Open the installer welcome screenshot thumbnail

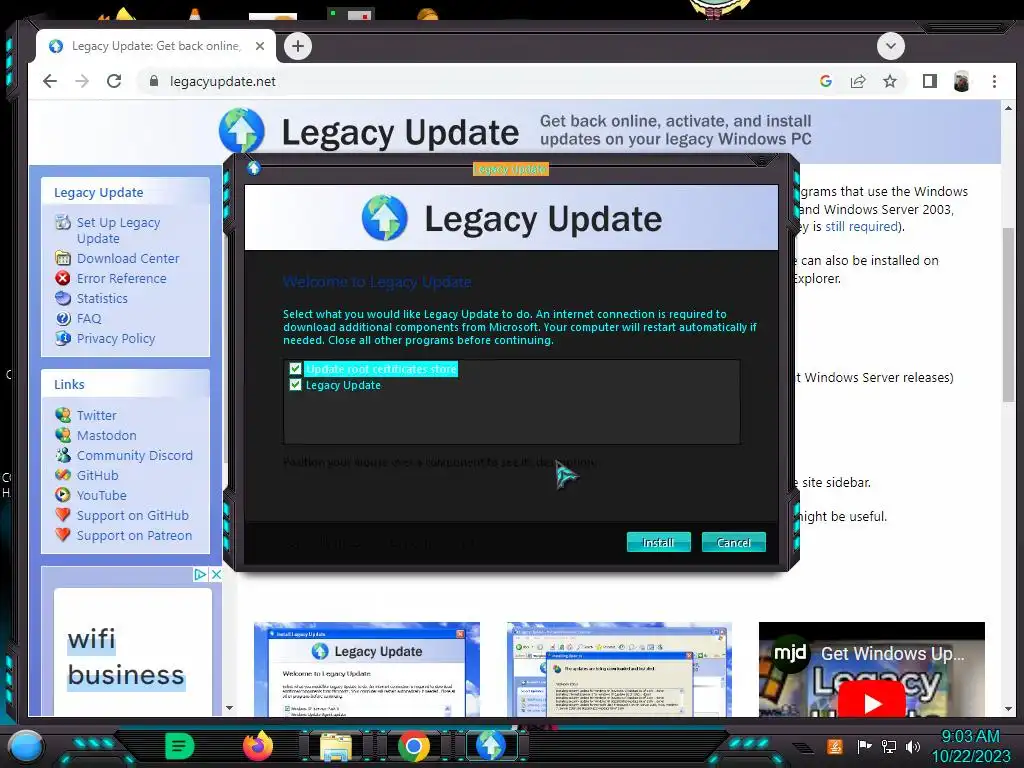(366, 669)
